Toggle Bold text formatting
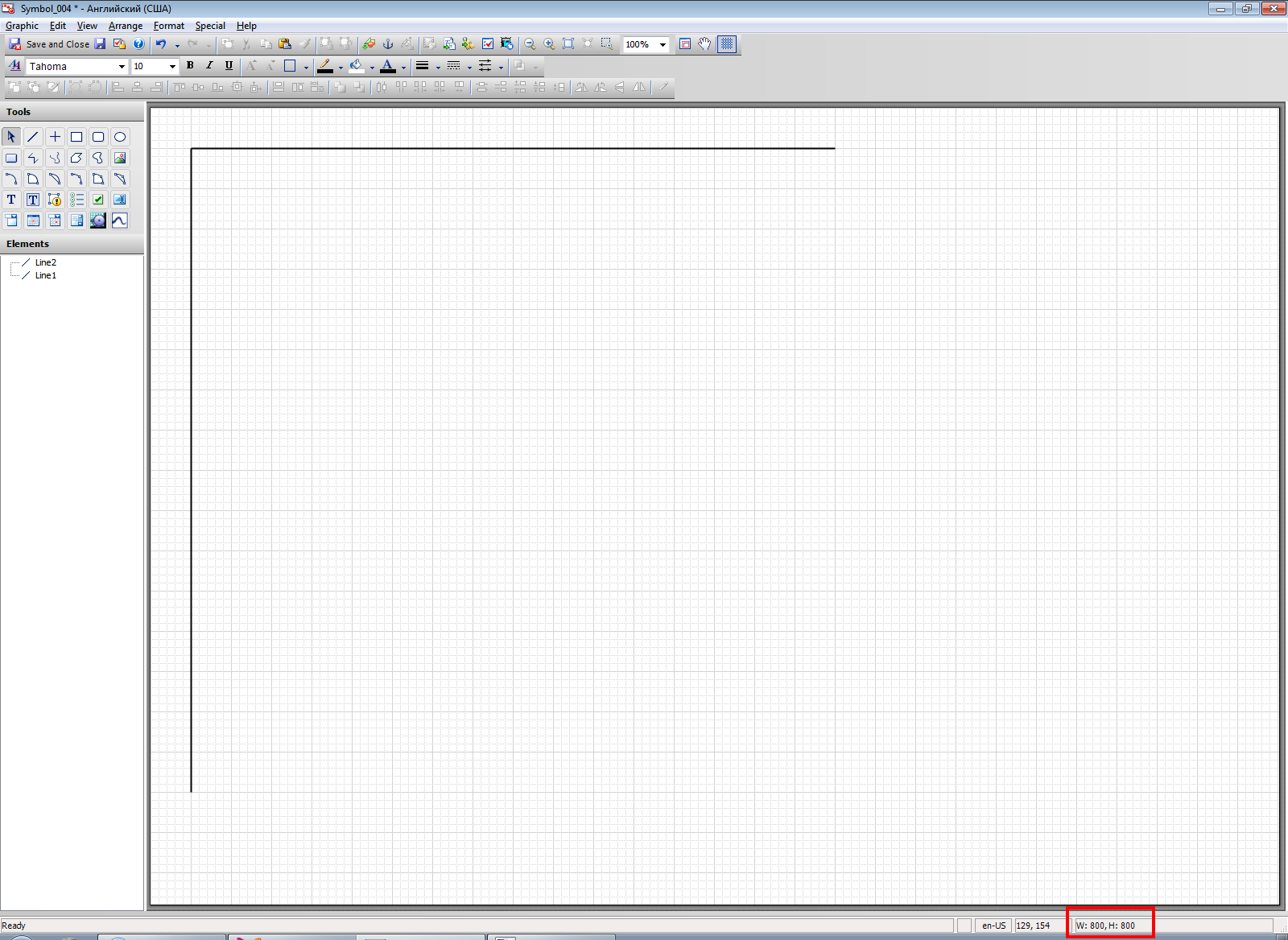 click(190, 66)
